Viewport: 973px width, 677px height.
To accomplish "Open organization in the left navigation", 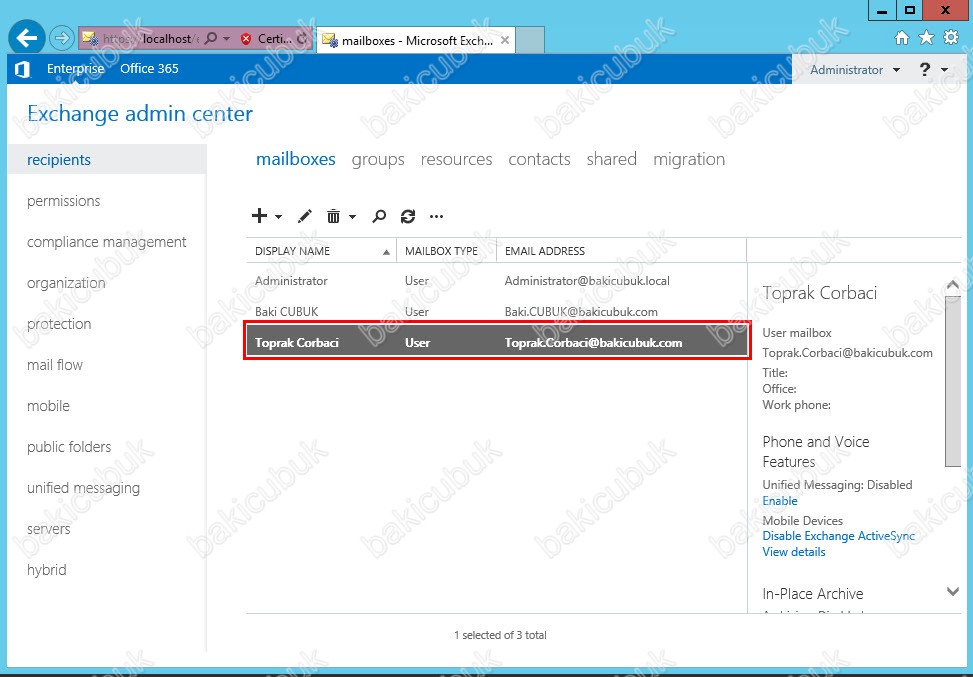I will click(66, 282).
